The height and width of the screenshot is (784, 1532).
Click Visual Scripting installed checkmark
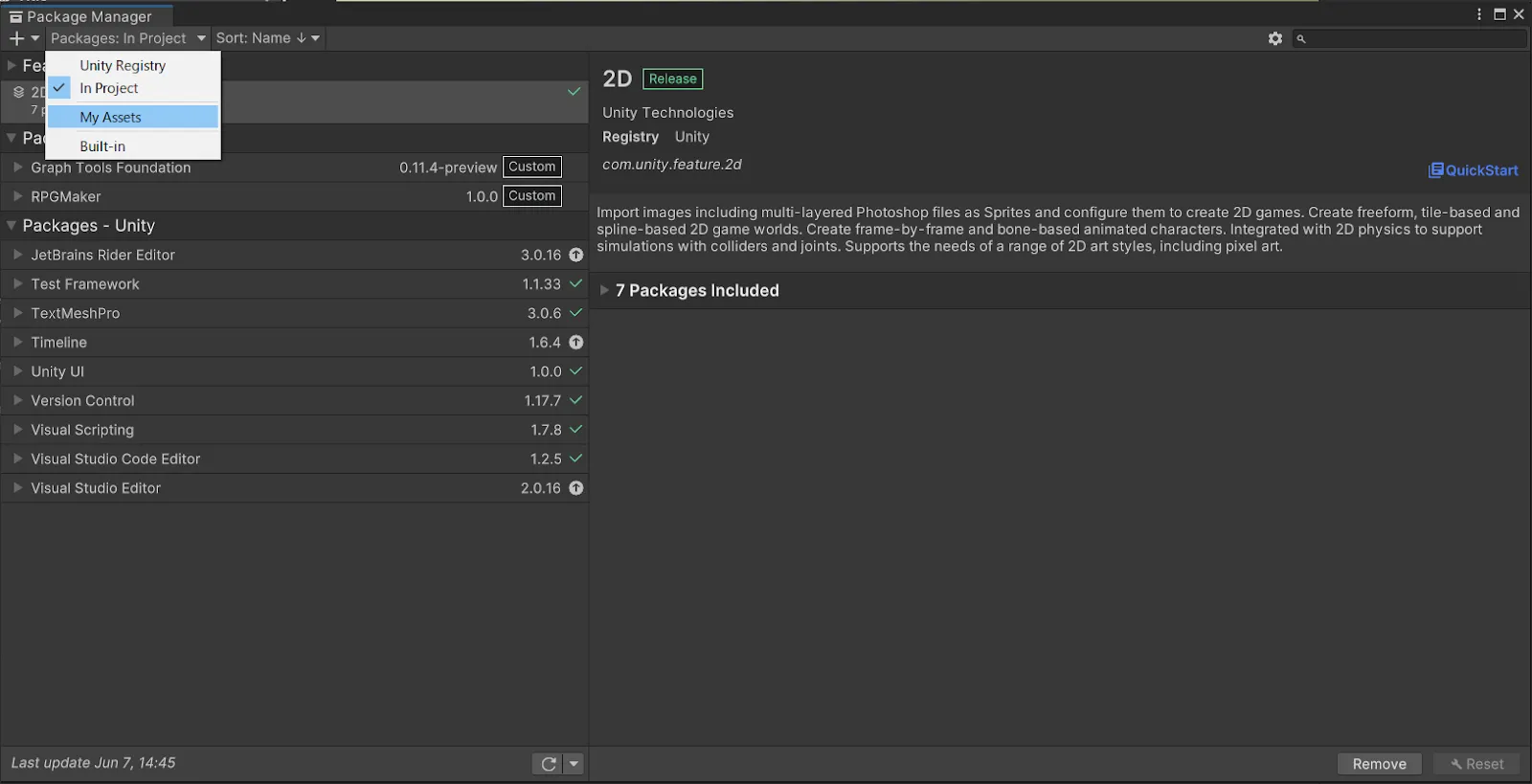(575, 430)
